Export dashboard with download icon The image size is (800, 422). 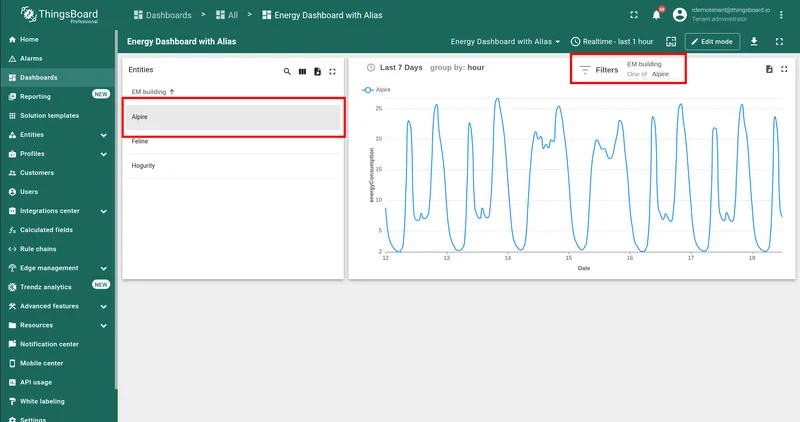pyautogui.click(x=754, y=42)
